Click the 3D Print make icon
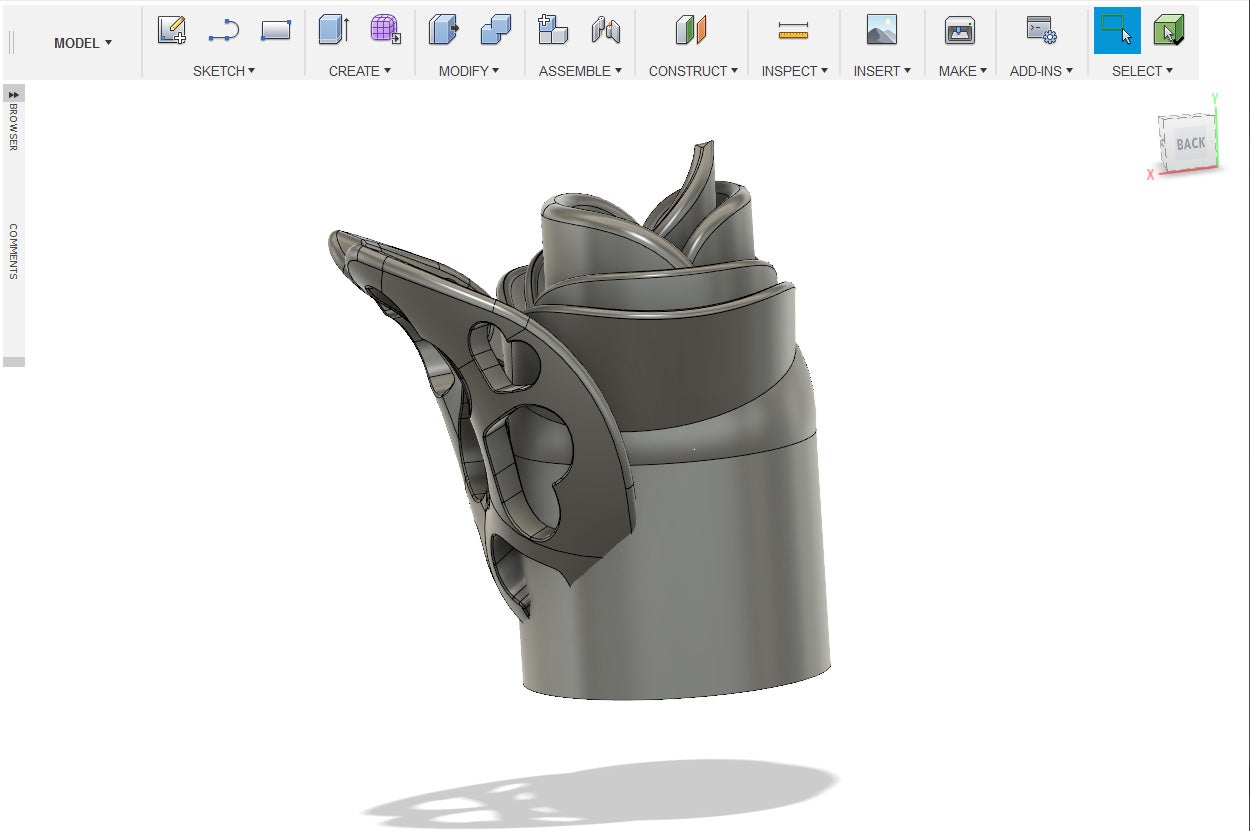This screenshot has width=1250, height=831. tap(960, 31)
